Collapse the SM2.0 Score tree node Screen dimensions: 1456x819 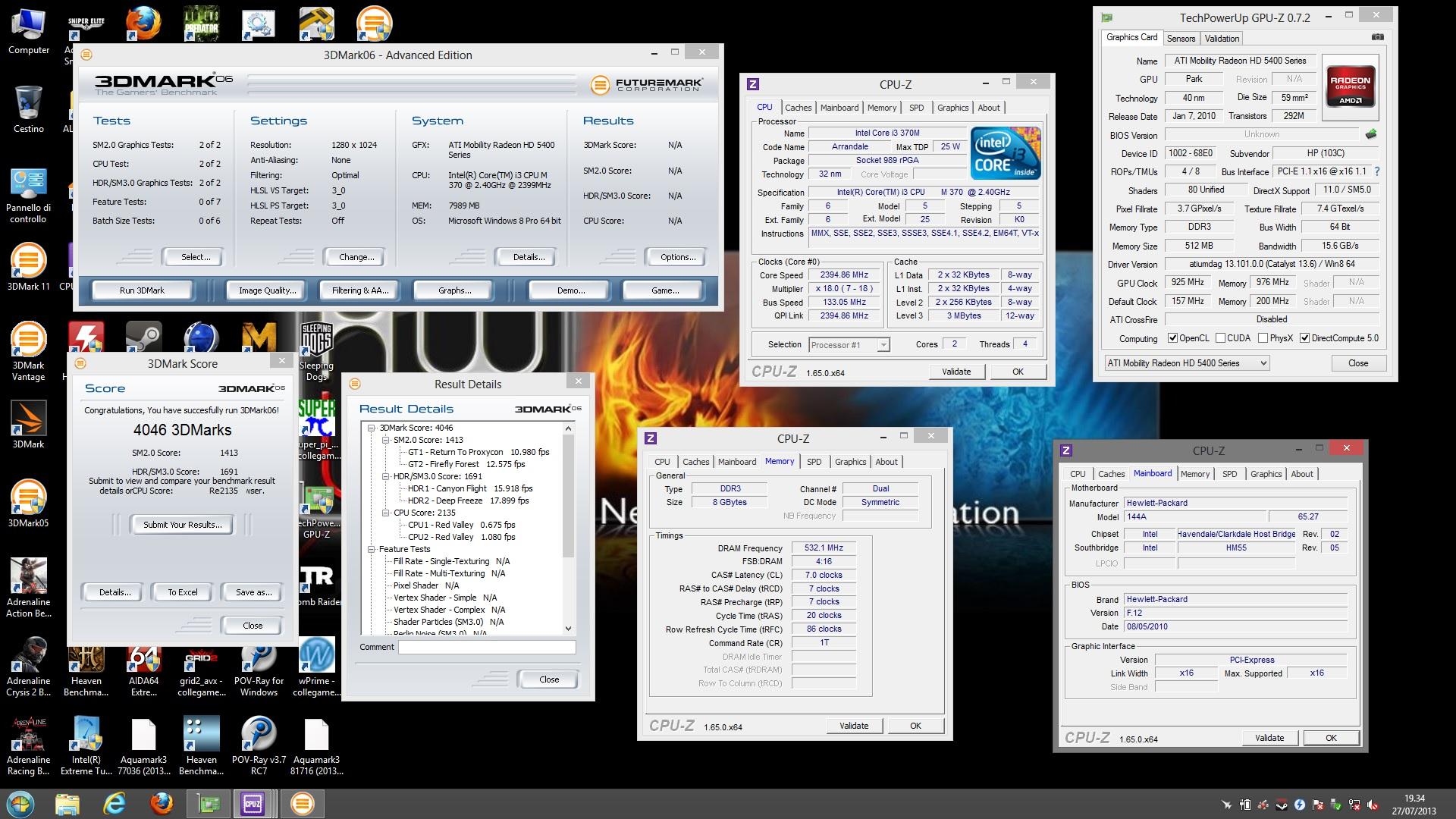[x=385, y=440]
